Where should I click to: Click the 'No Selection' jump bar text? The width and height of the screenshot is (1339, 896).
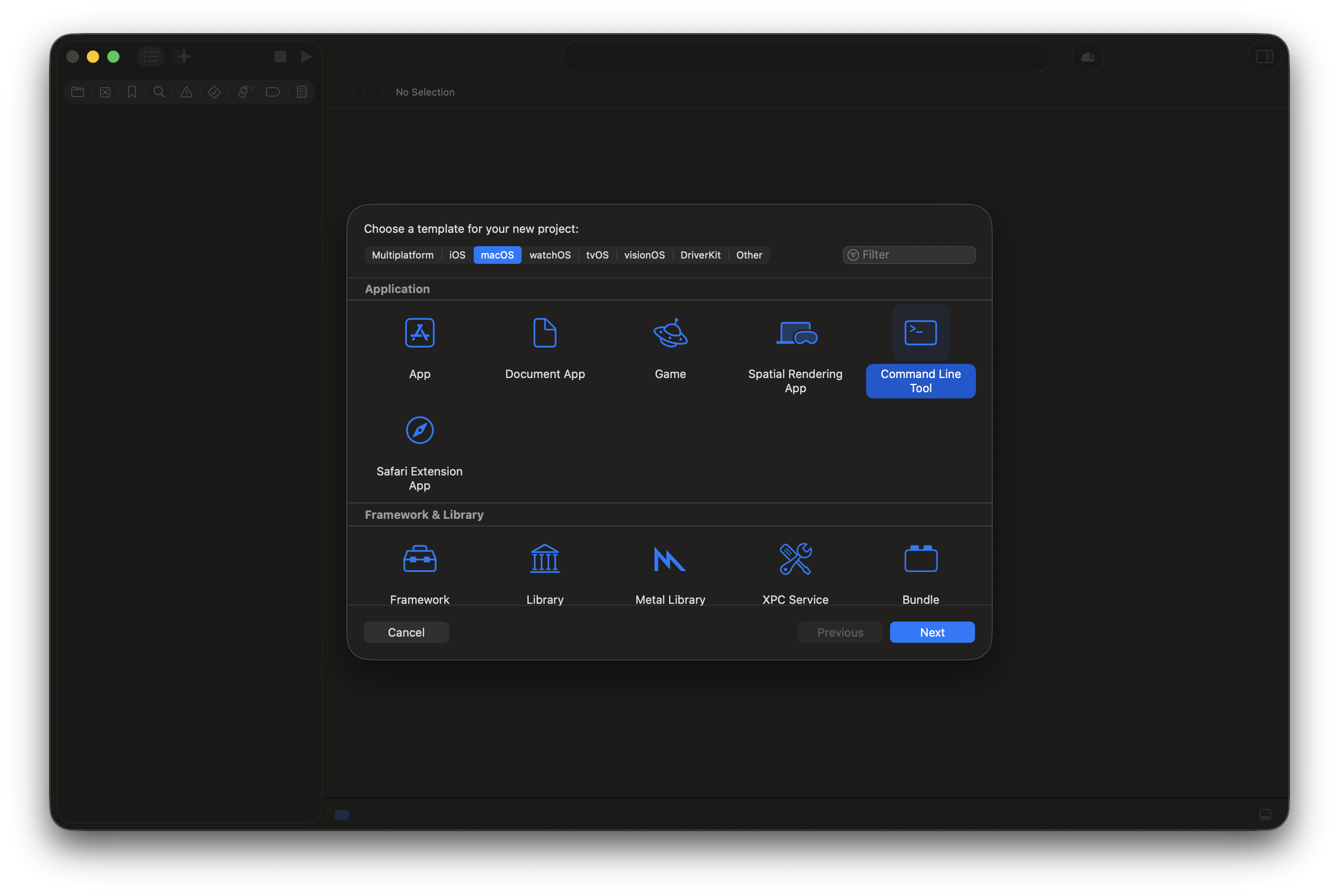coord(425,92)
